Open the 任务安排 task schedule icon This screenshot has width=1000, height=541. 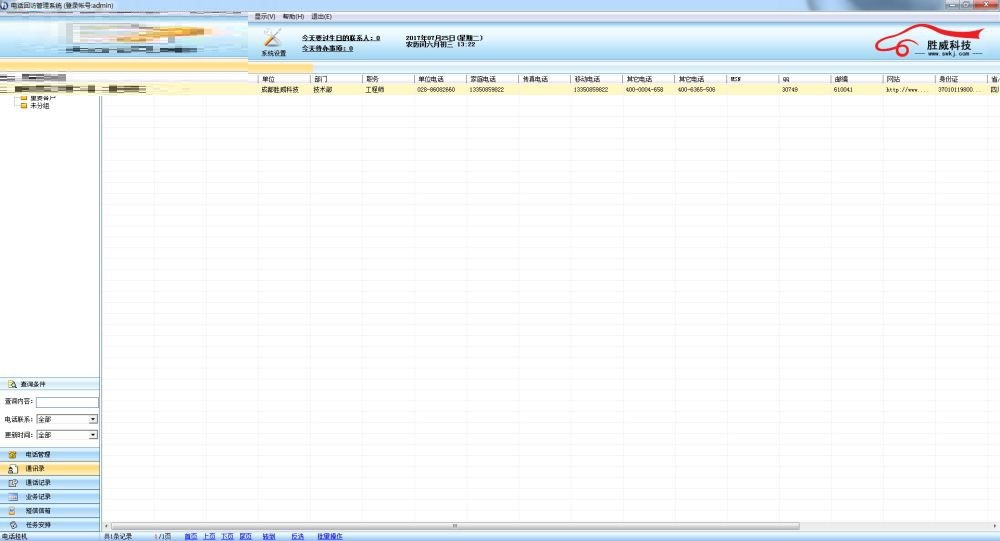13,524
